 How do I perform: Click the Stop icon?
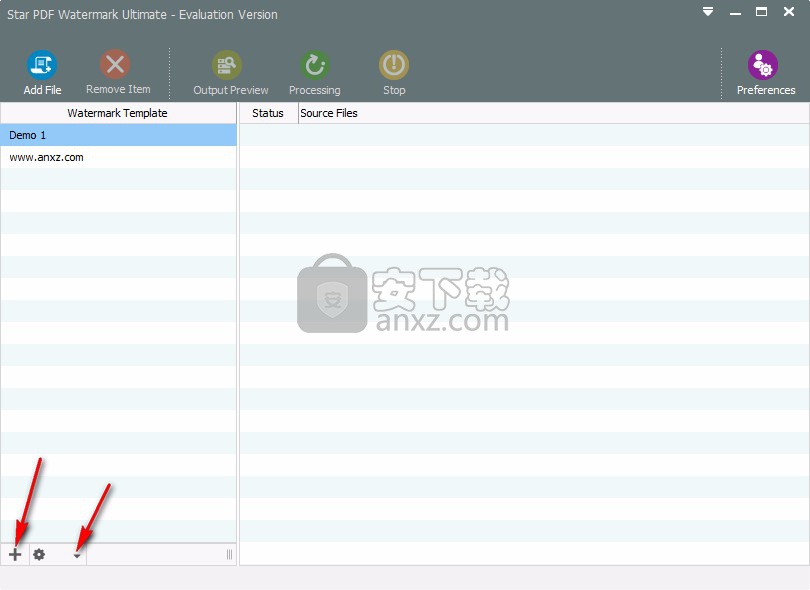(394, 66)
